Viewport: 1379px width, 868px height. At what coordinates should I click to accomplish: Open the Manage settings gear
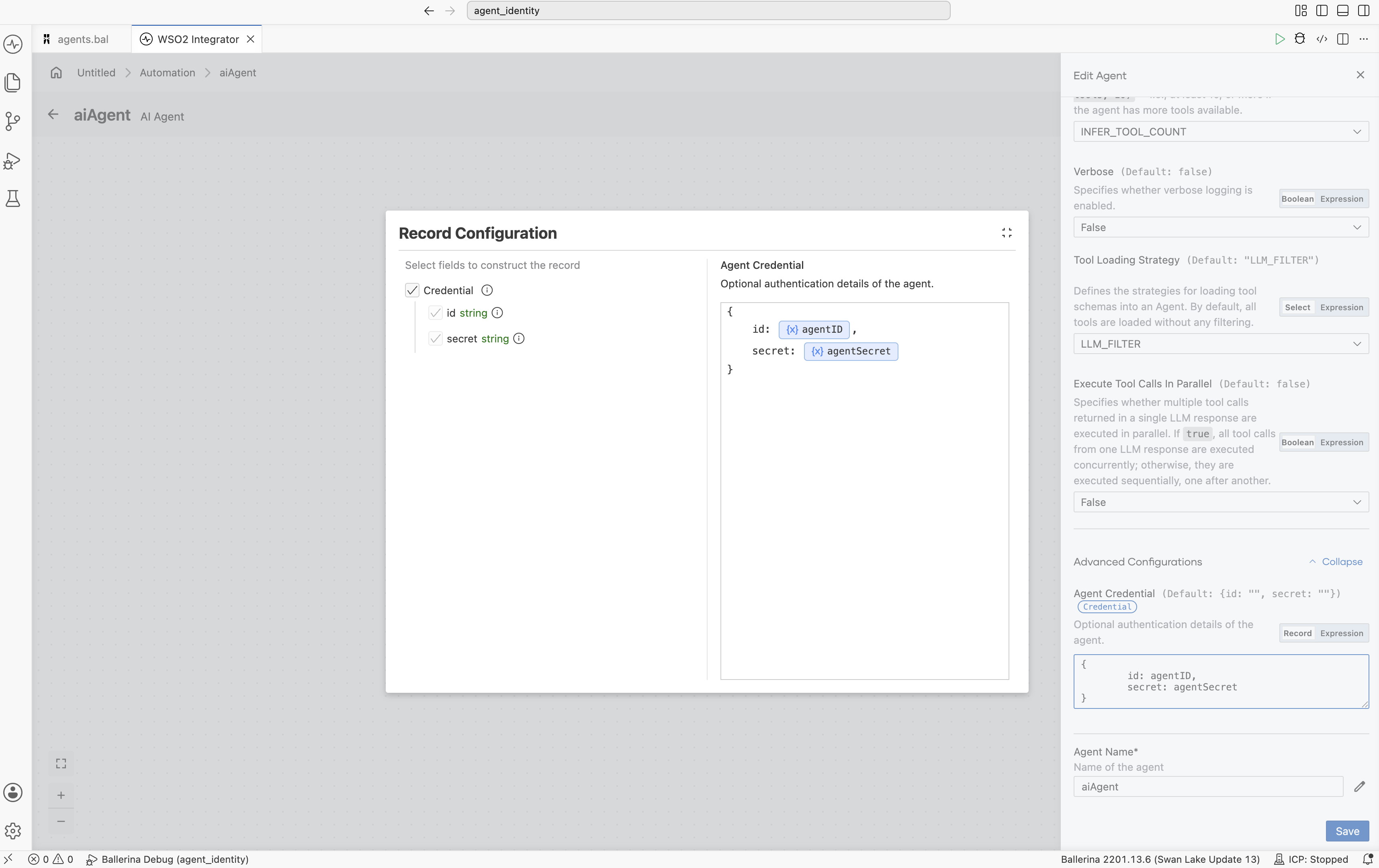pyautogui.click(x=13, y=831)
